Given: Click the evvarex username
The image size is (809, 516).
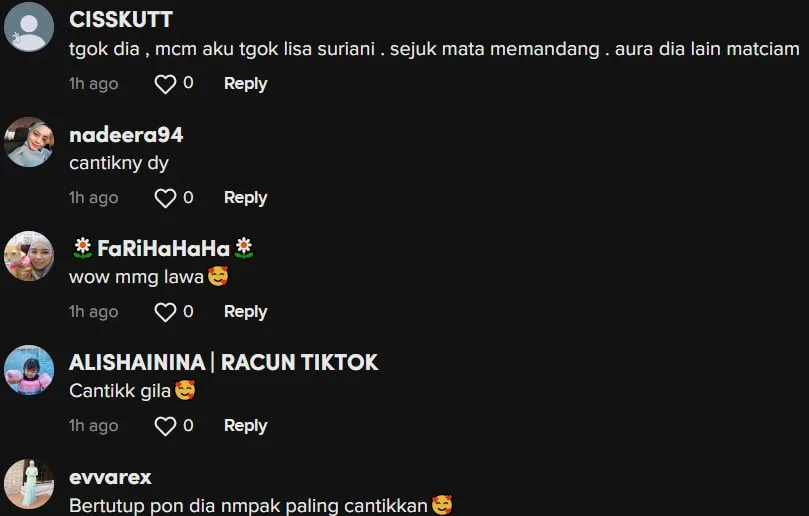Looking at the screenshot, I should 110,477.
